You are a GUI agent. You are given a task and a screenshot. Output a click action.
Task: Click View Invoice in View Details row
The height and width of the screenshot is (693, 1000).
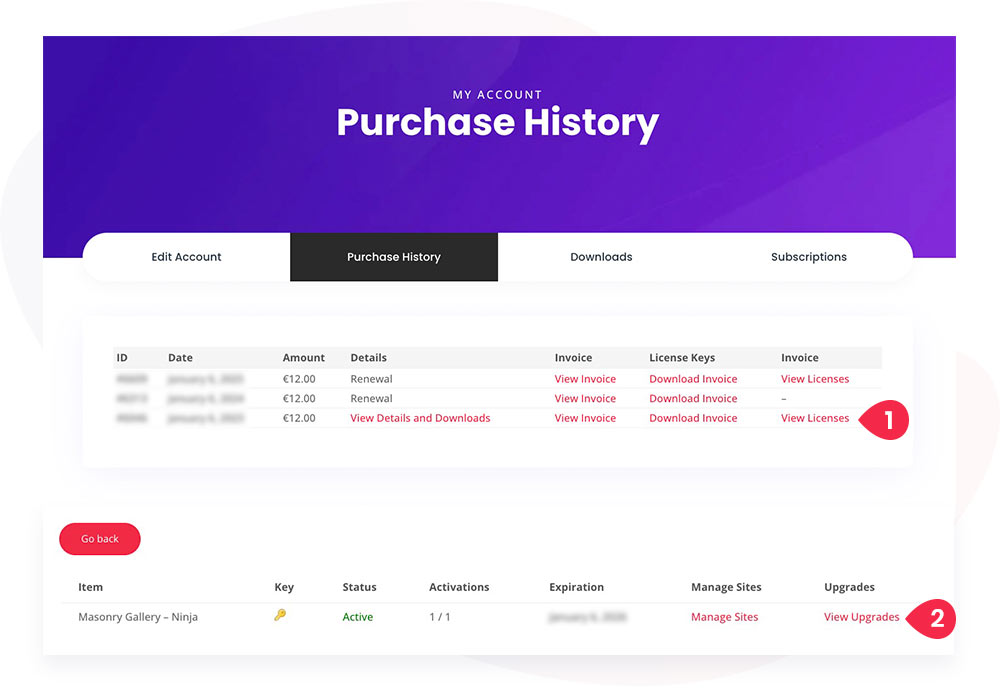click(x=585, y=418)
